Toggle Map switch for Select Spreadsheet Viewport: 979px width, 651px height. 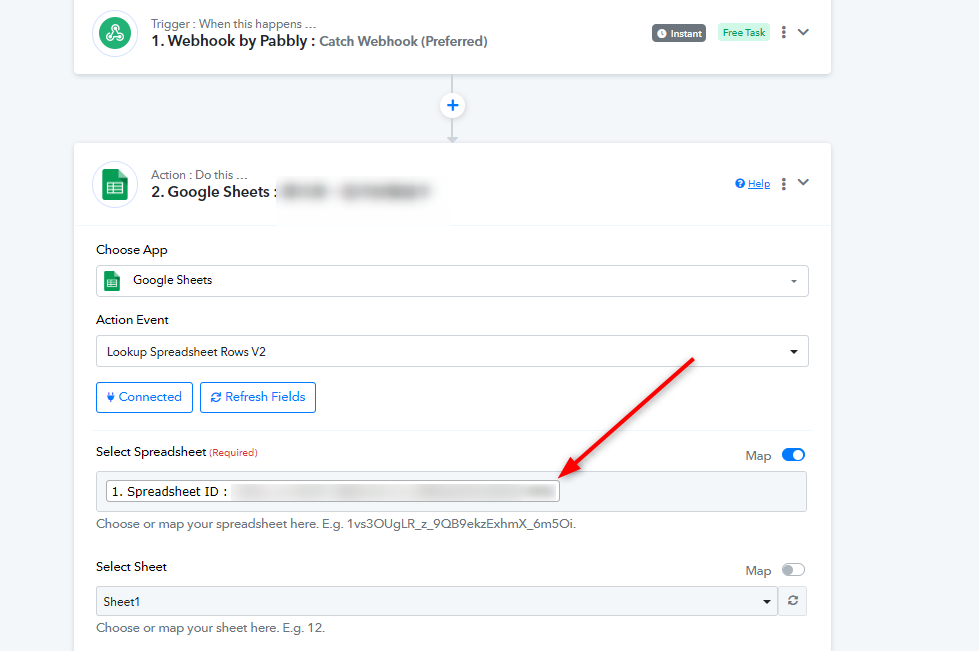(x=794, y=455)
